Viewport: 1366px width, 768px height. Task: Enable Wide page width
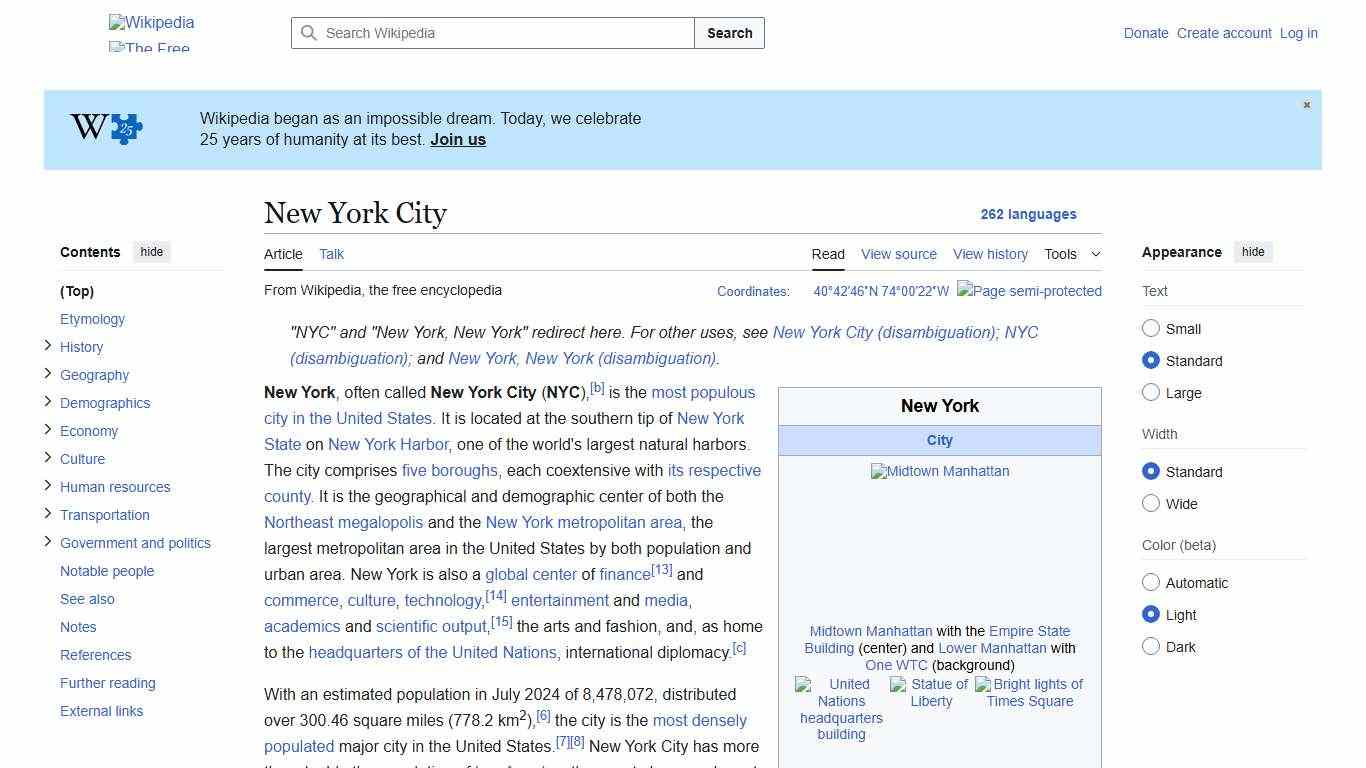pyautogui.click(x=1151, y=504)
